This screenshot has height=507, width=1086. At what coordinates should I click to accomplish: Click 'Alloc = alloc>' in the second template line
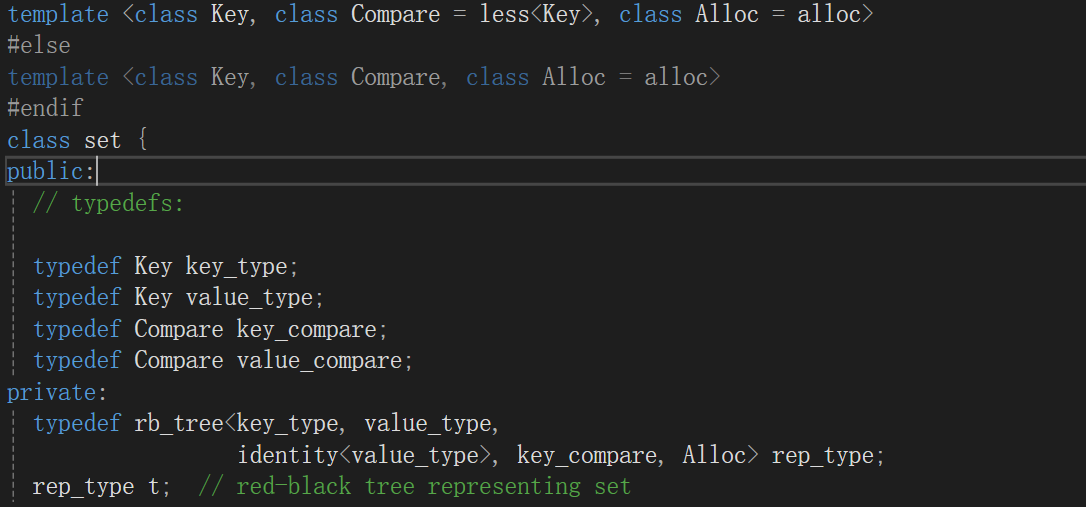(631, 77)
